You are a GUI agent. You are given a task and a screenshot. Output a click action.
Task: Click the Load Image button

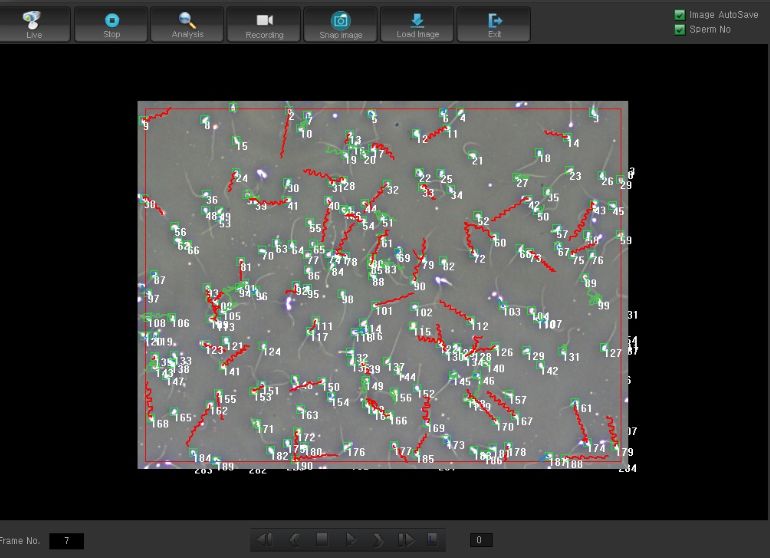pyautogui.click(x=417, y=24)
